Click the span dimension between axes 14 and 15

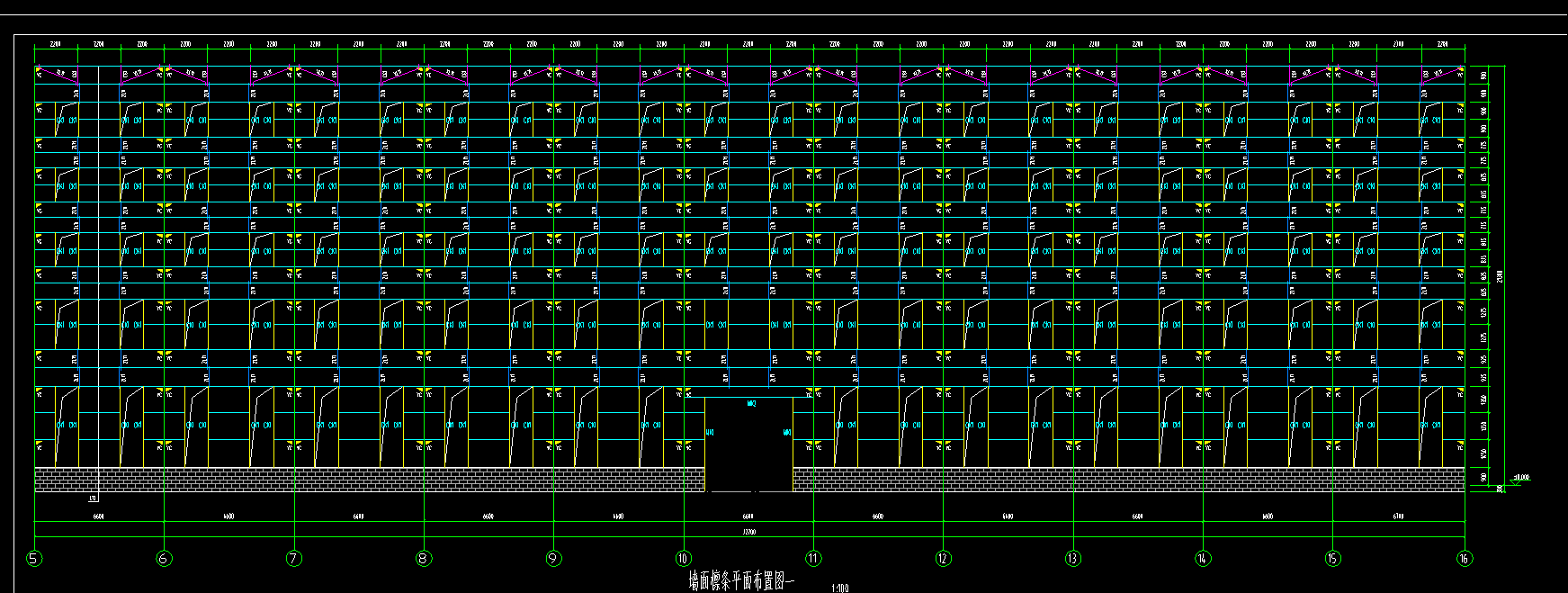pyautogui.click(x=1268, y=517)
